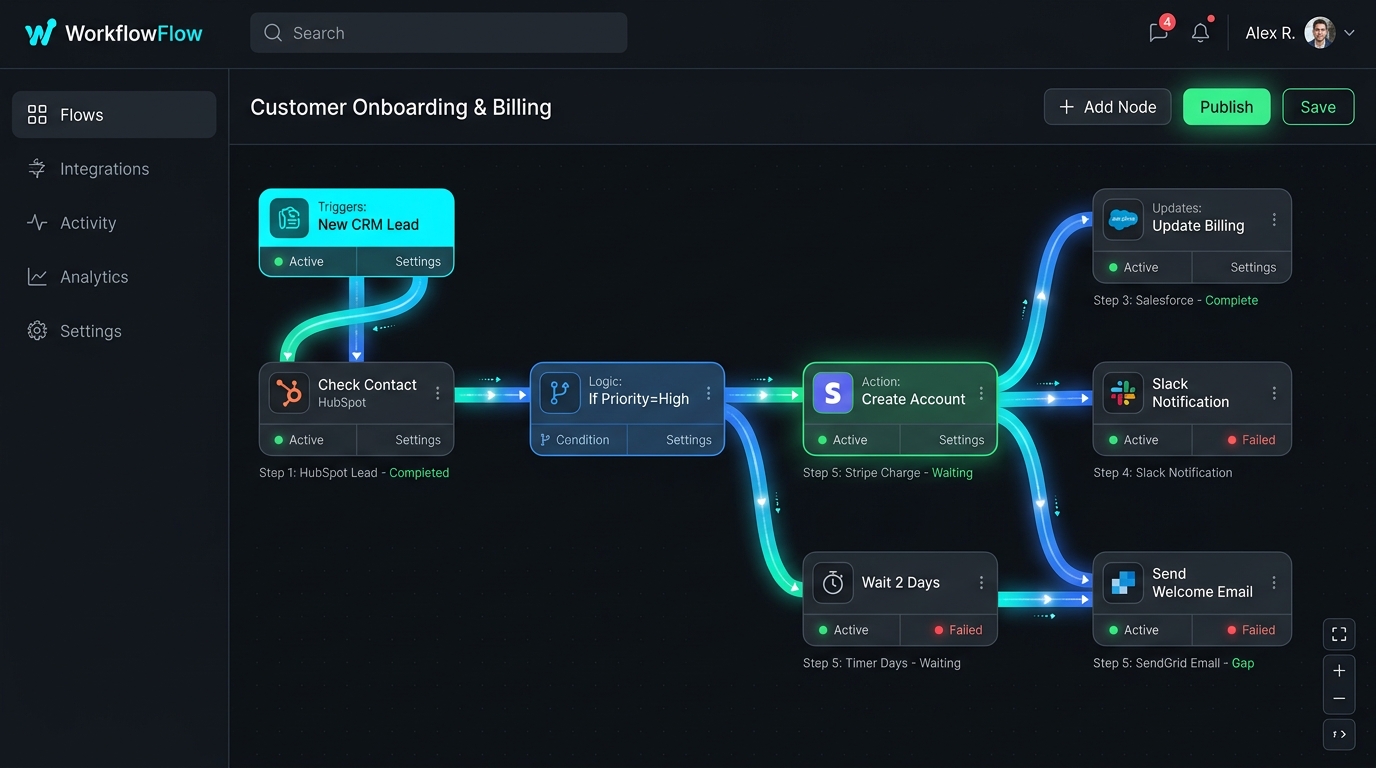Image resolution: width=1376 pixels, height=768 pixels.
Task: Open Flows in the sidebar
Action: pos(114,115)
